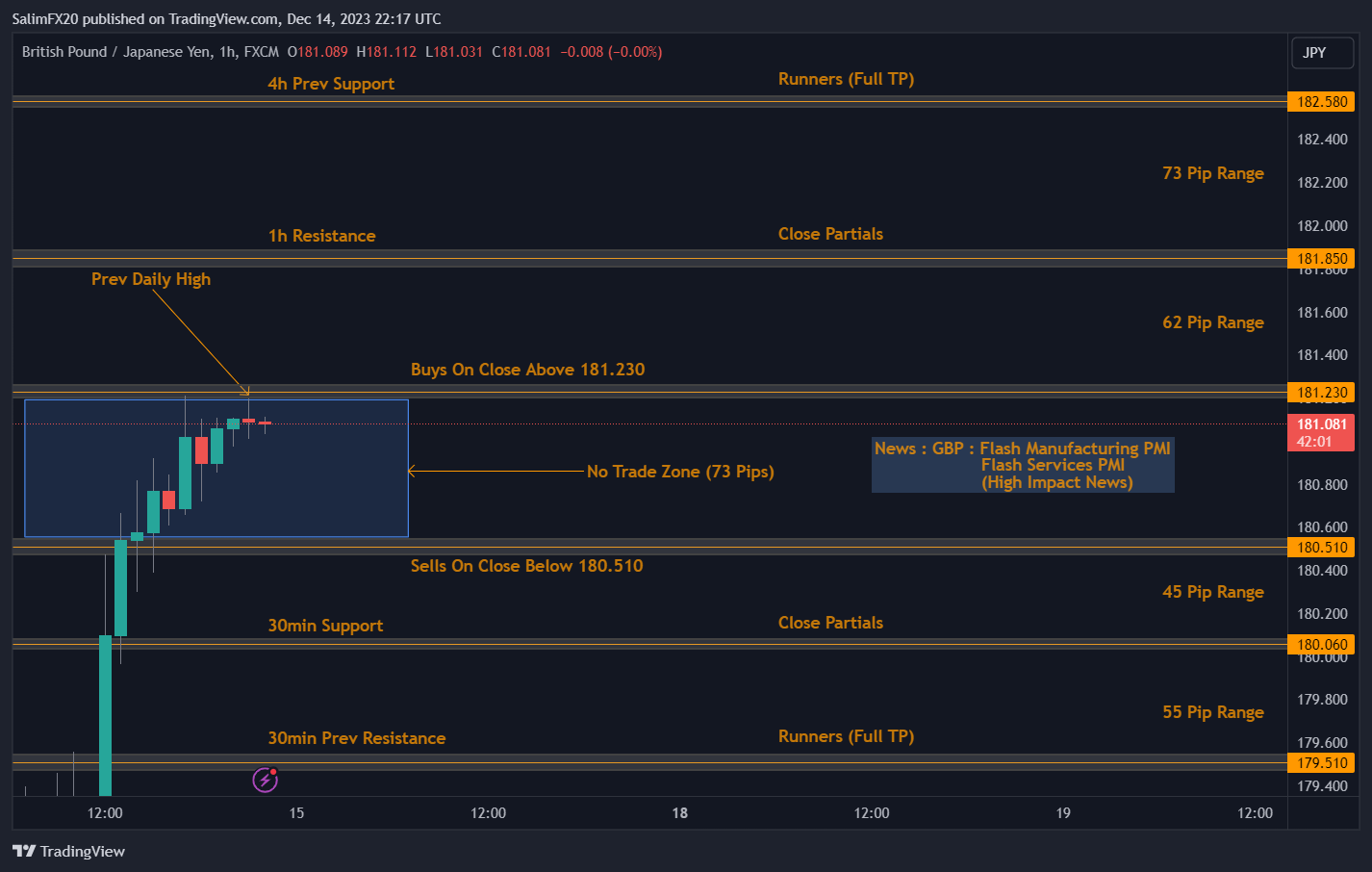
Task: Click the 'Prev Daily High' text annotation
Action: click(151, 279)
